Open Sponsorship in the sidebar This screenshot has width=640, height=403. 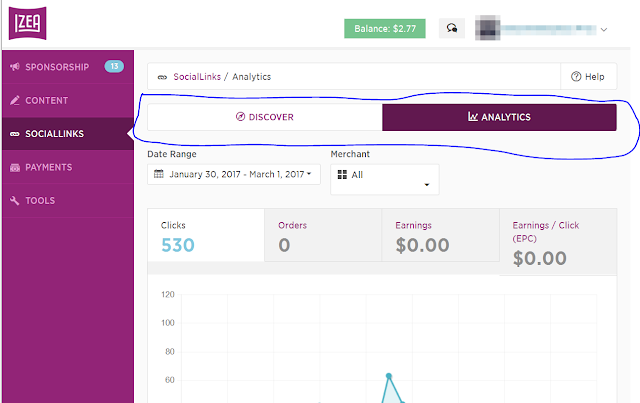68,67
